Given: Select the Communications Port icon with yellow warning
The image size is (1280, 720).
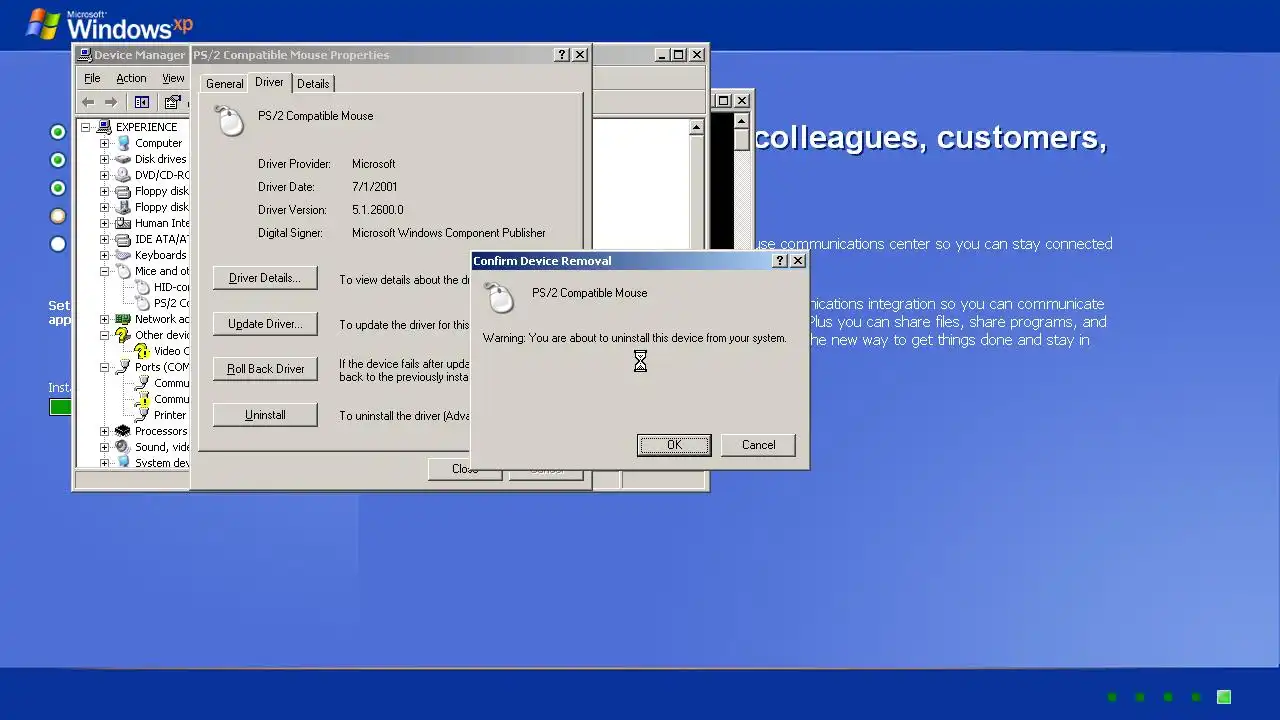Looking at the screenshot, I should pos(142,399).
